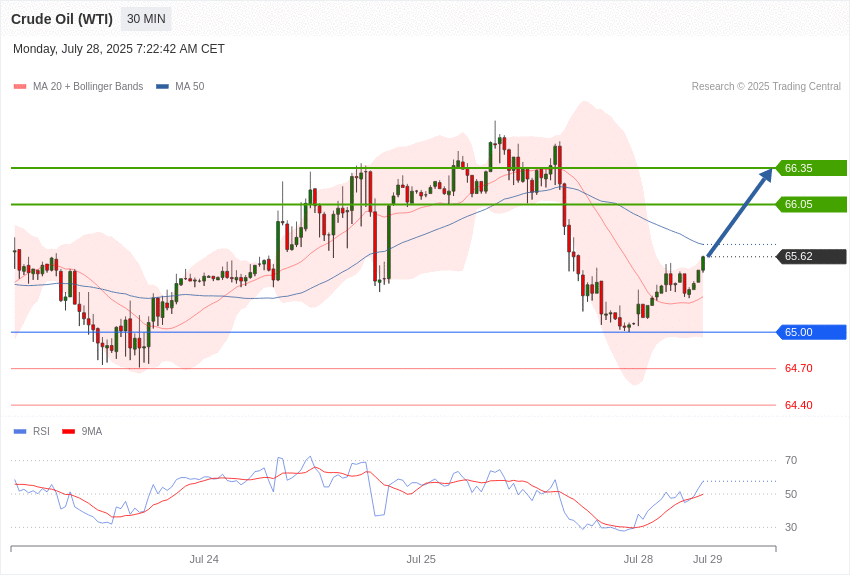
Task: Click the 65.00 pivot price tag
Action: 812,332
